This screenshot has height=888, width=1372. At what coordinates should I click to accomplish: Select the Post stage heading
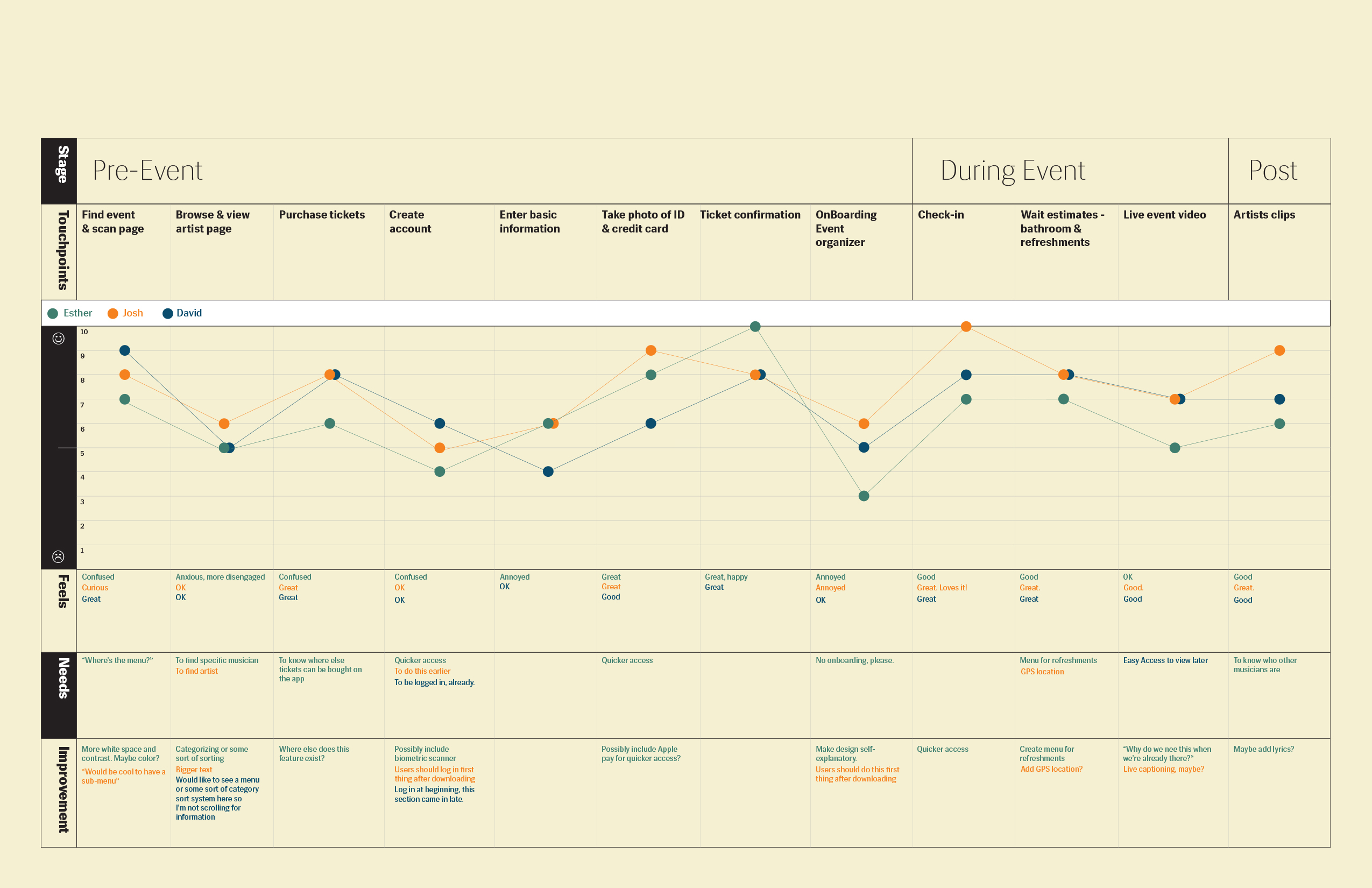[x=1273, y=171]
